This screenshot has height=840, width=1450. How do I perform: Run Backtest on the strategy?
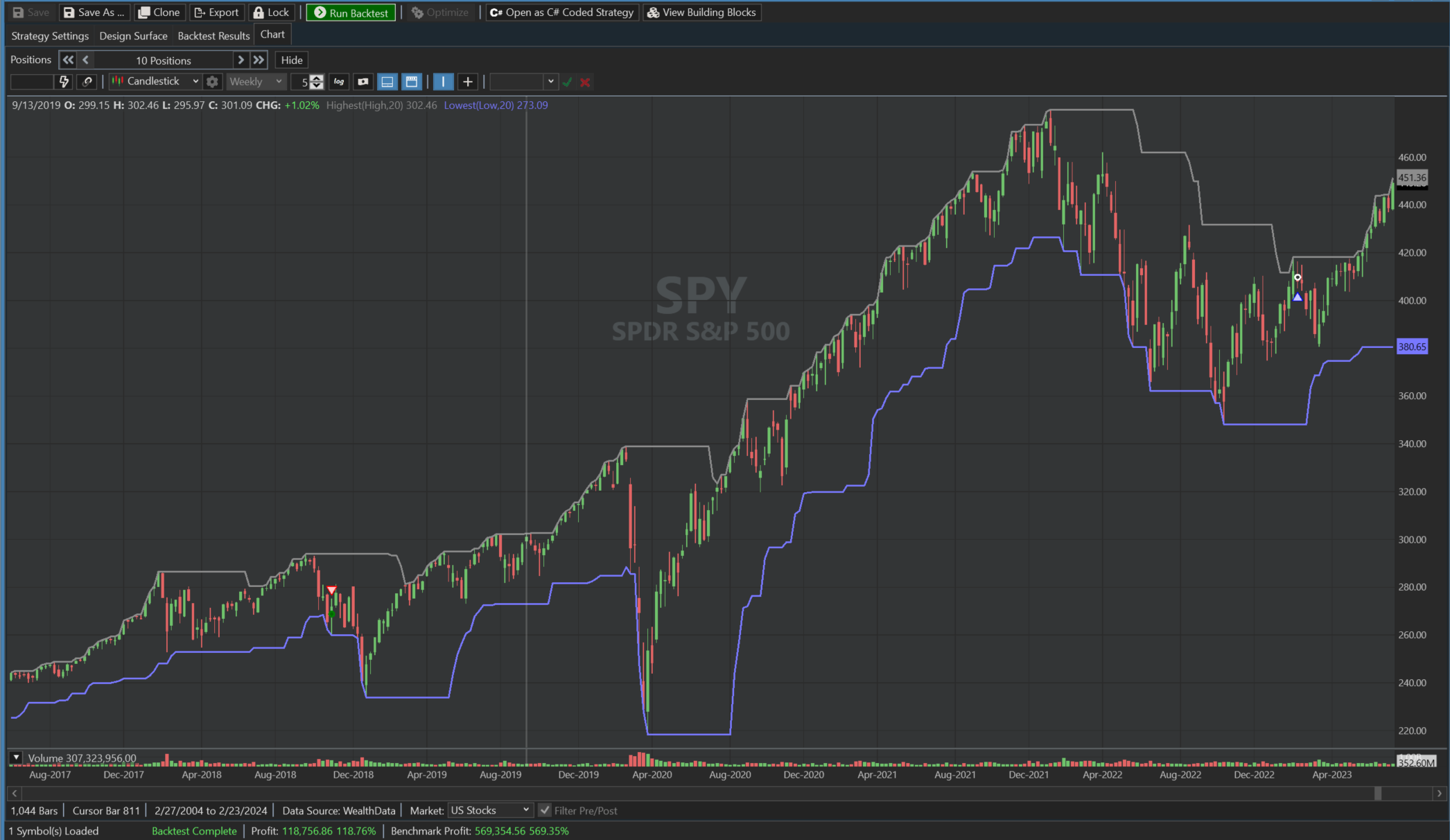[351, 12]
